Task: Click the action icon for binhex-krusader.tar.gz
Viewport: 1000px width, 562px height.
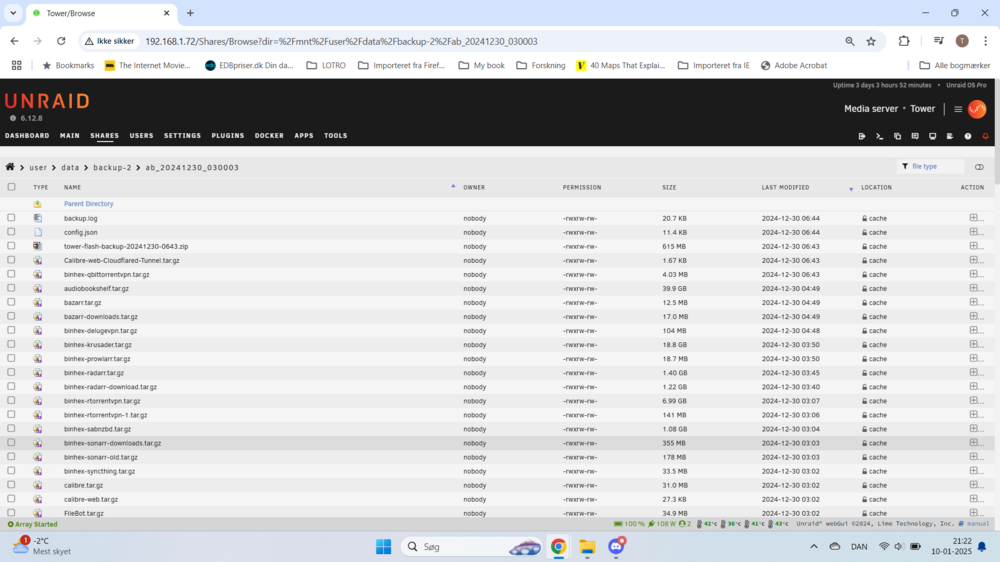Action: (976, 344)
